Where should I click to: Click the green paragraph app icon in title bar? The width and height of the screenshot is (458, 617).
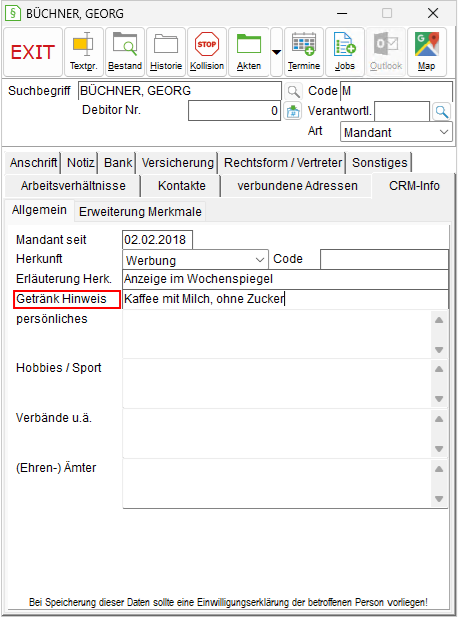point(13,13)
